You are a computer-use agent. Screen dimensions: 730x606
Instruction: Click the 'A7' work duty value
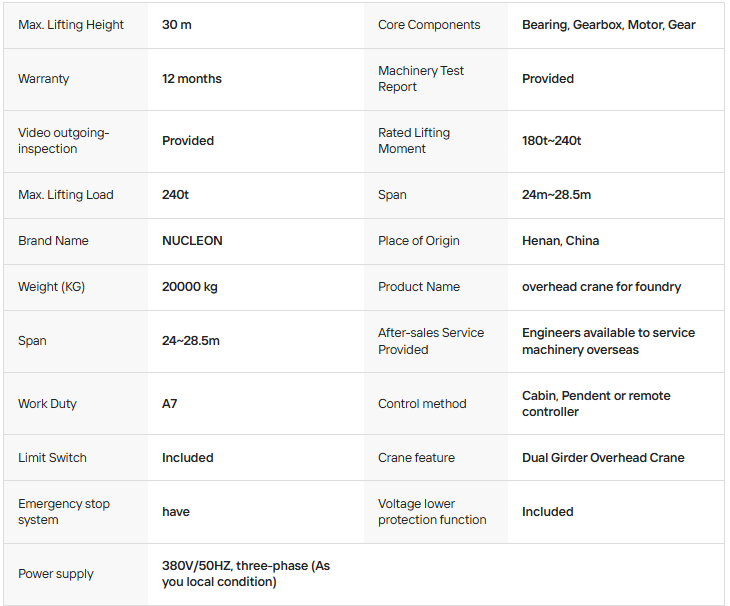click(x=169, y=404)
